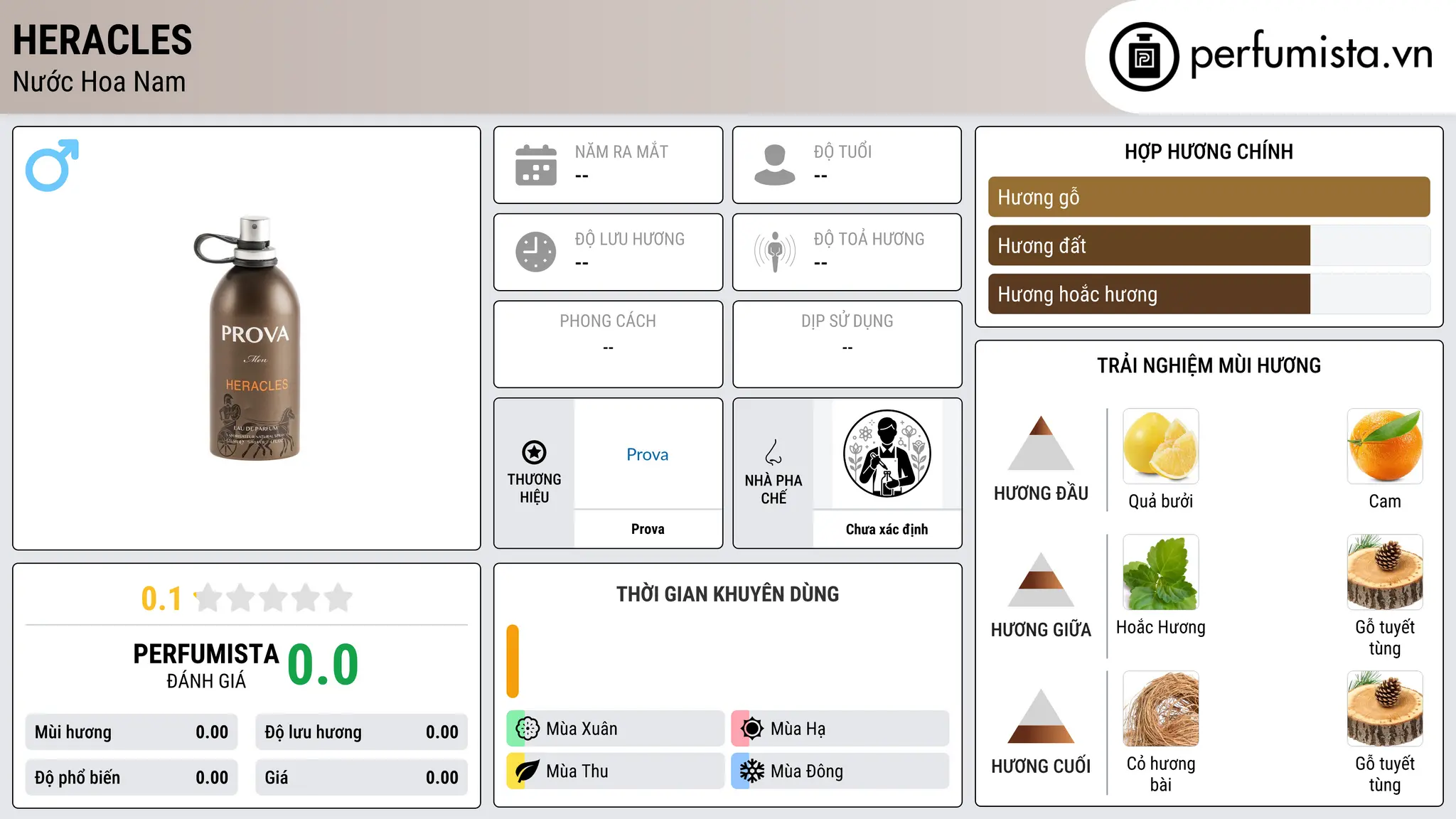1456x819 pixels.
Task: Click the Hương đầu pyramid icon
Action: tap(1041, 443)
